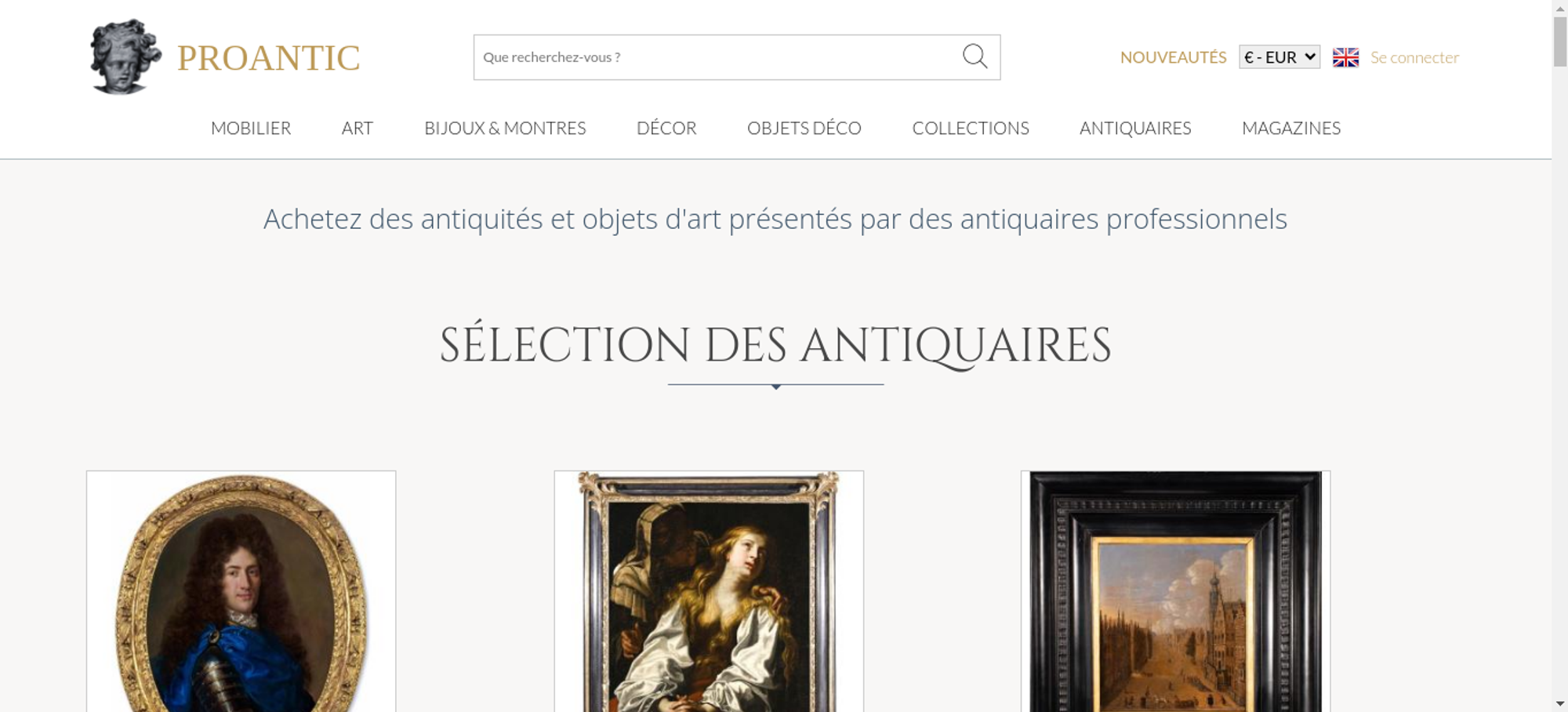Open the BIJOUX & MONTRES menu
Screen dimensions: 1568x712
click(505, 128)
